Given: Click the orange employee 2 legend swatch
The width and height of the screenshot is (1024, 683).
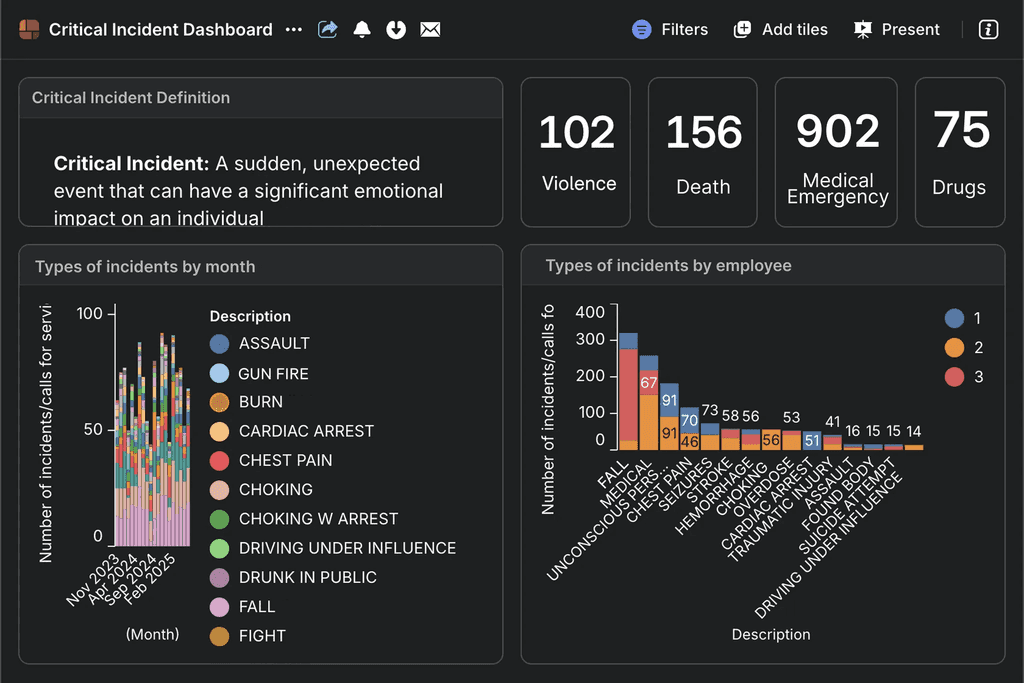Looking at the screenshot, I should (954, 347).
